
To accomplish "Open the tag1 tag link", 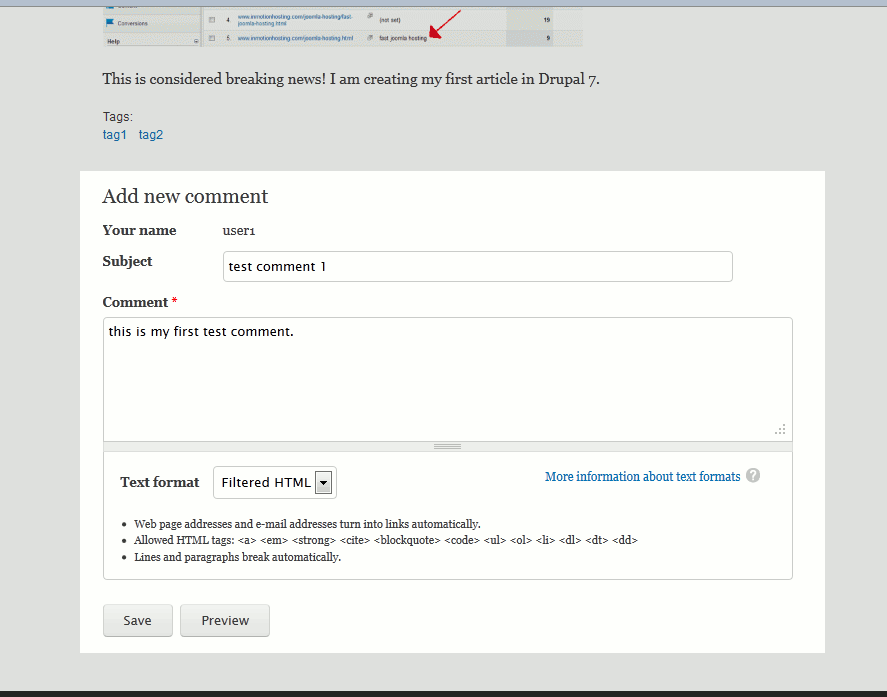I will click(115, 135).
